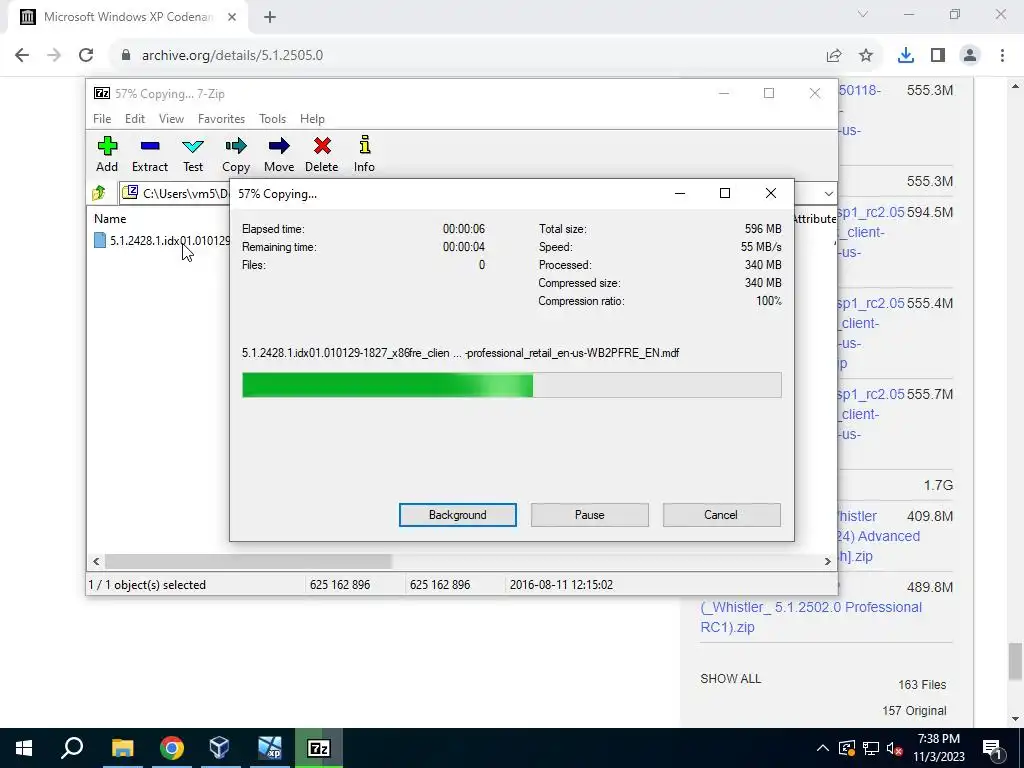Screen dimensions: 1024x768
Task: Expand the 7-Zip path dropdown arrow
Action: (x=828, y=193)
